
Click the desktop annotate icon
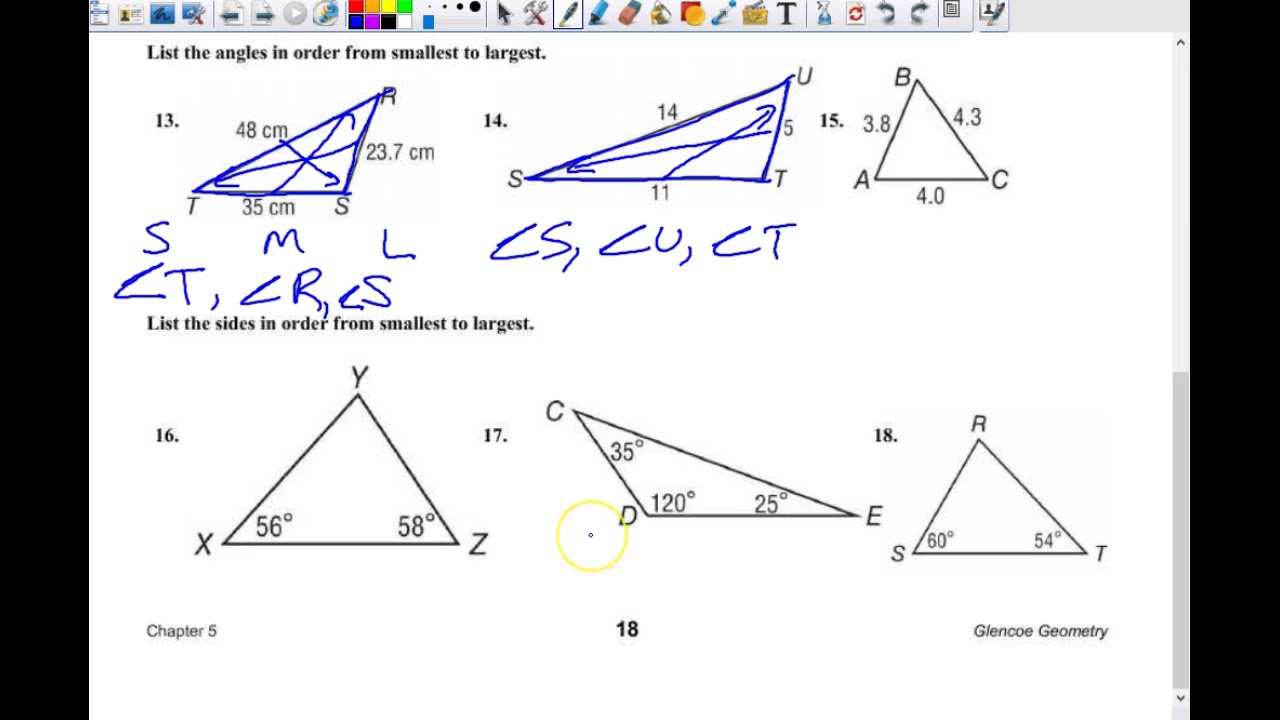pyautogui.click(x=162, y=13)
